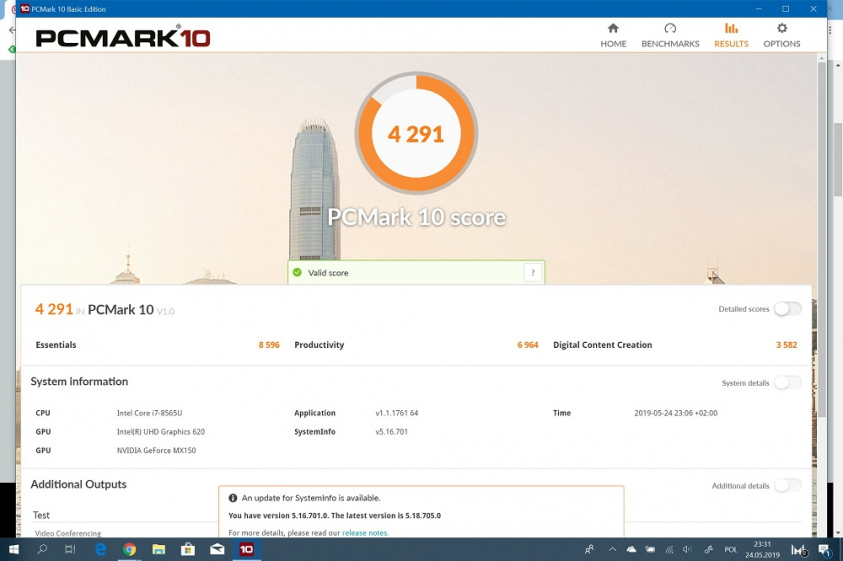Click the Additional Outputs heading
This screenshot has height=561, width=843.
point(78,484)
